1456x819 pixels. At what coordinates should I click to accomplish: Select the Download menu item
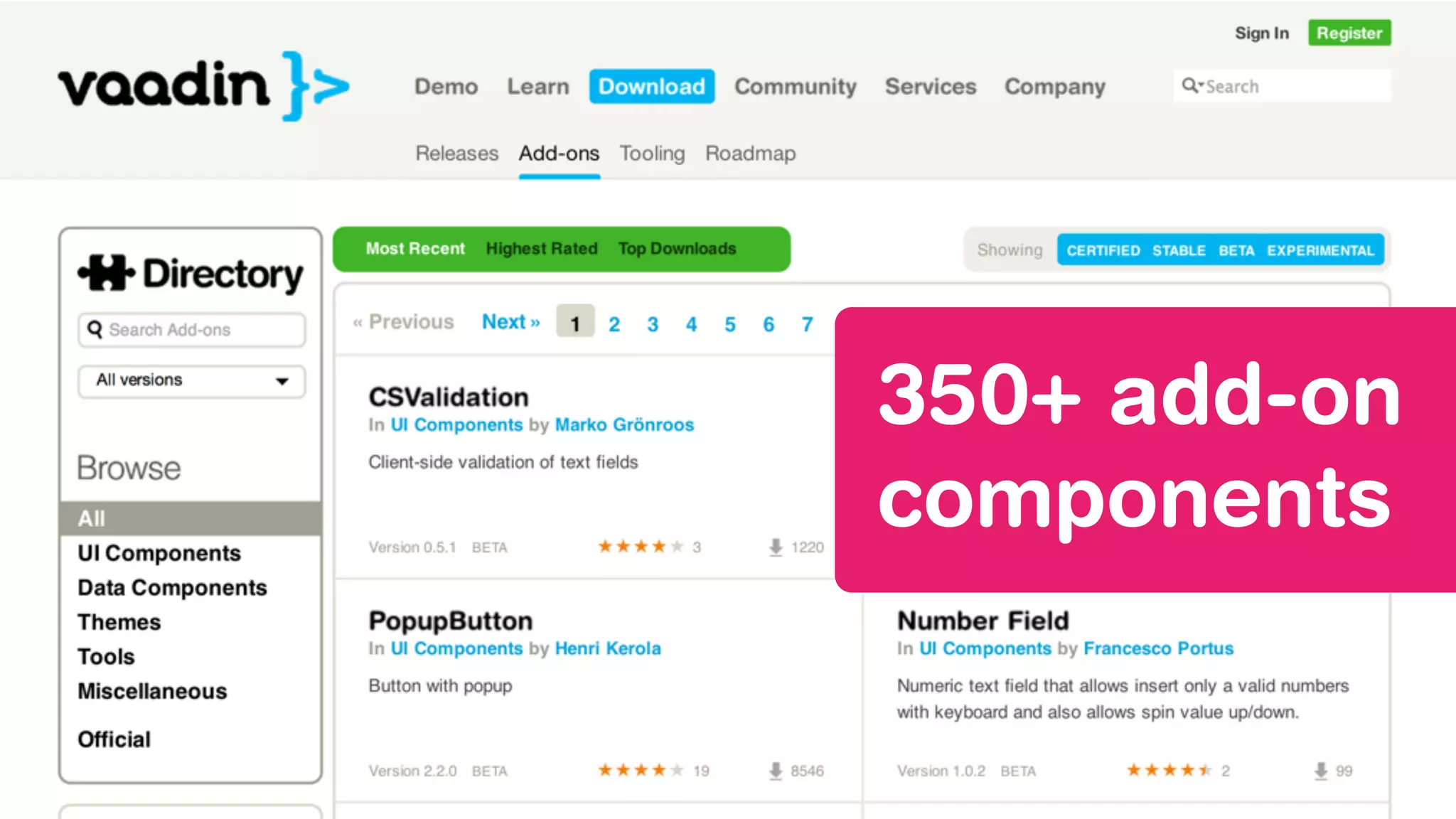652,86
